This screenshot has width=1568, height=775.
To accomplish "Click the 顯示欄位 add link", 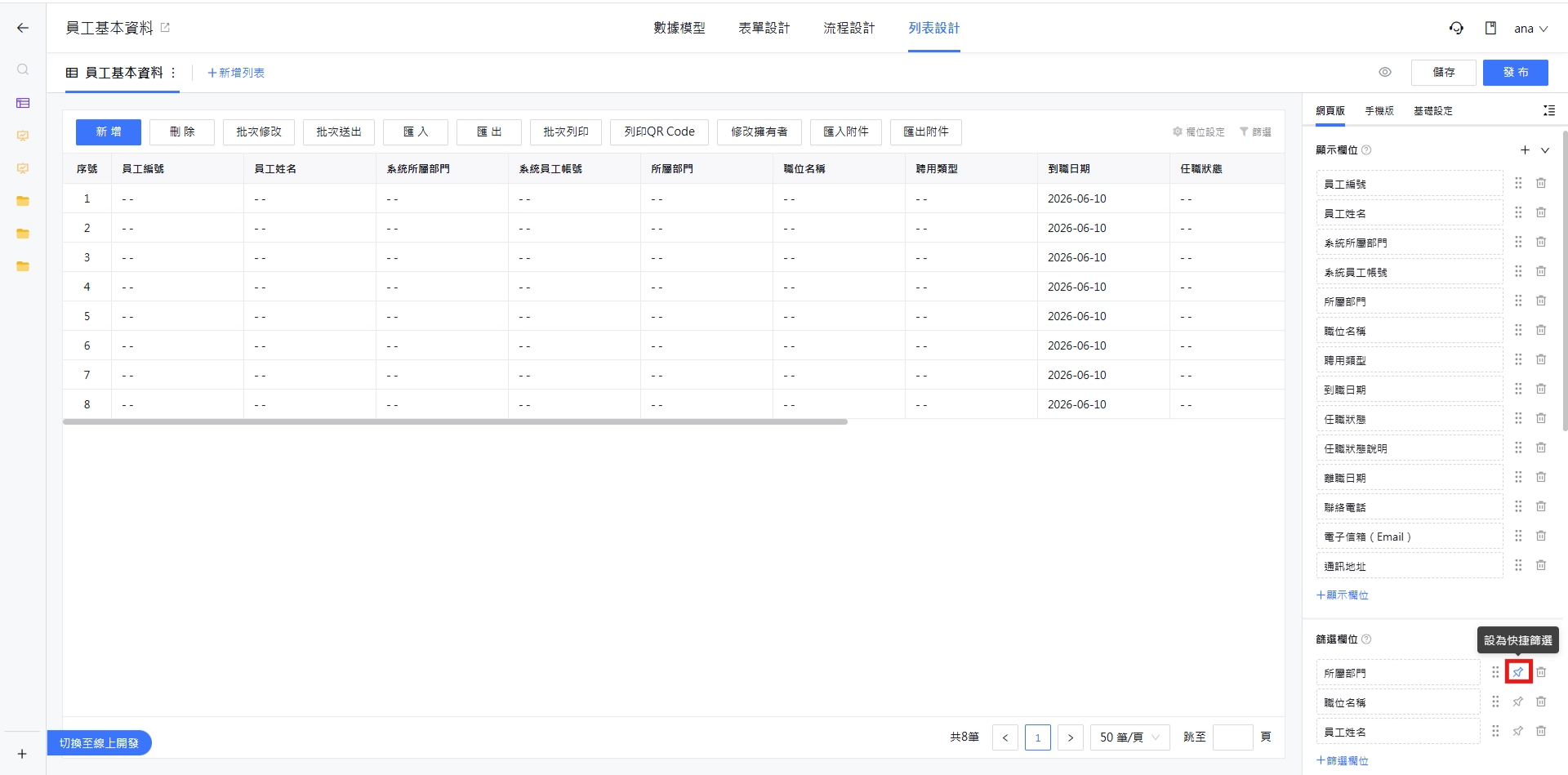I will pos(1343,595).
